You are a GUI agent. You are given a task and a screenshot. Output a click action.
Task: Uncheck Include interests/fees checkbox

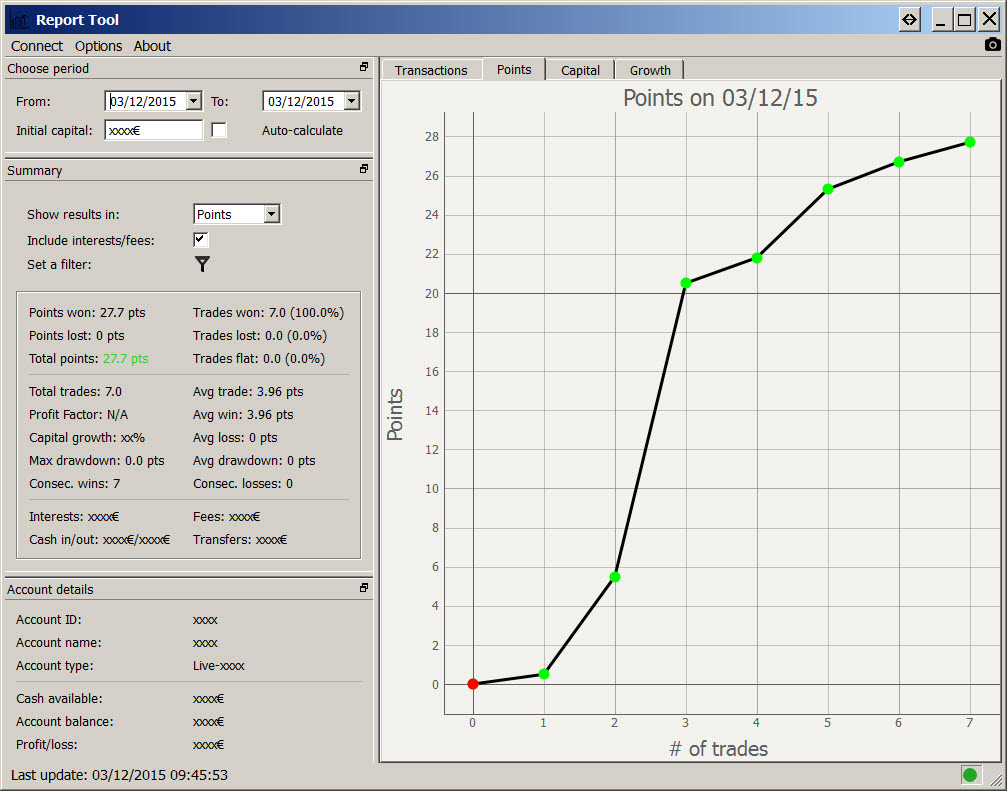click(201, 240)
